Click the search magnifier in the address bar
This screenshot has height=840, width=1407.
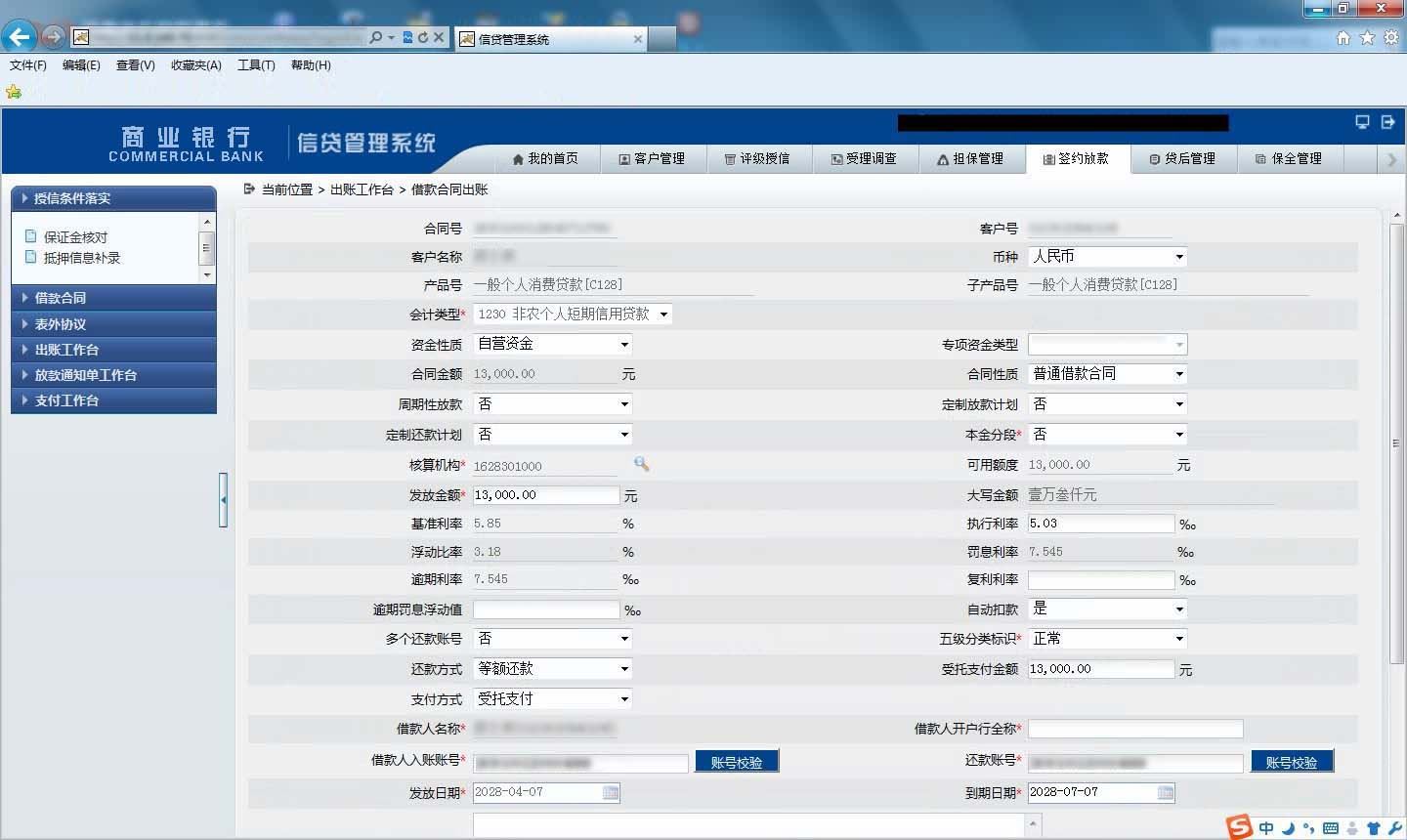pos(376,37)
